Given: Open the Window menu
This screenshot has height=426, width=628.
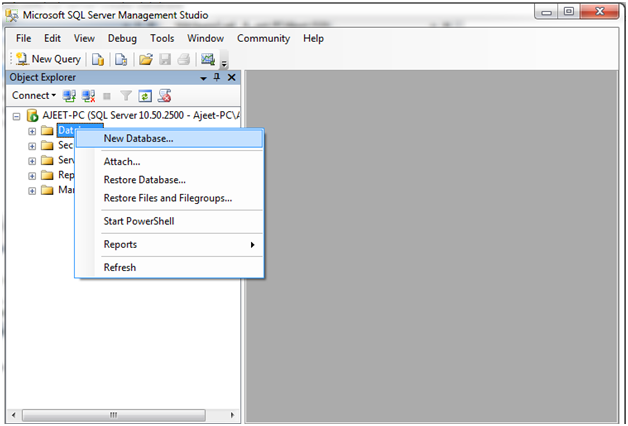Looking at the screenshot, I should (205, 38).
